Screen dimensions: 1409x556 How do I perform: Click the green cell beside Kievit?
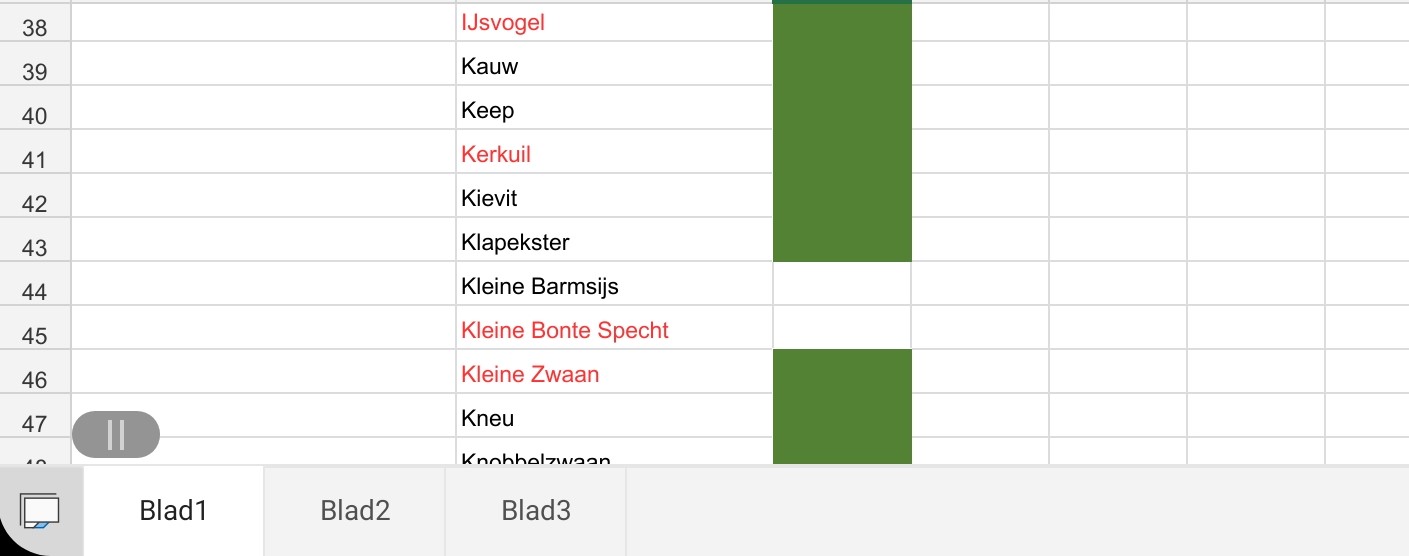(x=842, y=198)
